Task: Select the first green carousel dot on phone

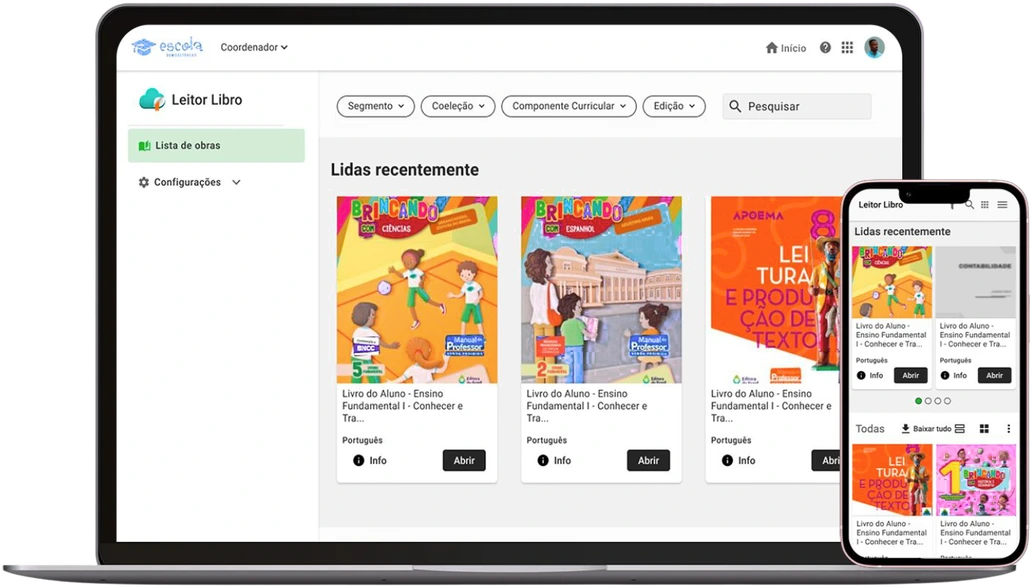Action: (x=918, y=401)
